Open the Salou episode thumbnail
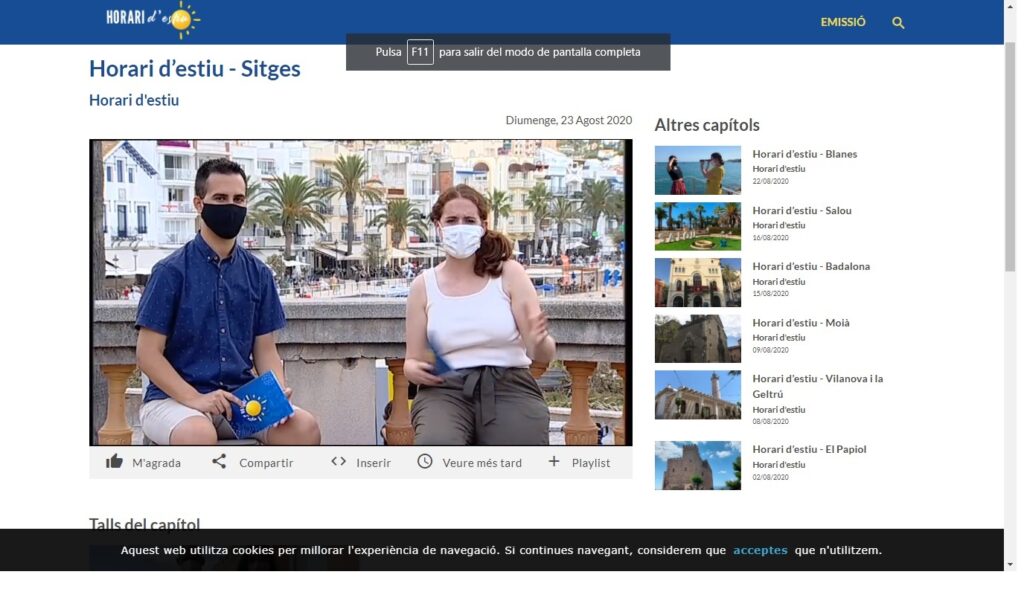Image resolution: width=1024 pixels, height=589 pixels. pos(697,226)
